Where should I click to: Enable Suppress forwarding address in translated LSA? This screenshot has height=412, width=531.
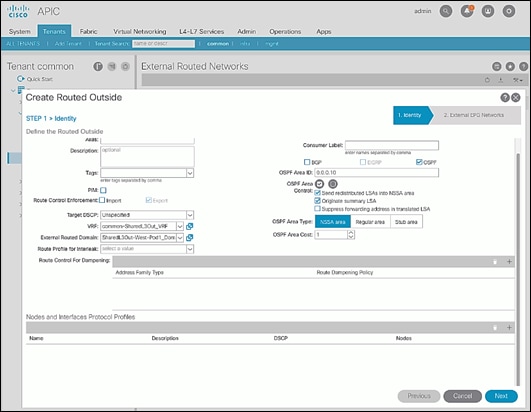(x=317, y=209)
